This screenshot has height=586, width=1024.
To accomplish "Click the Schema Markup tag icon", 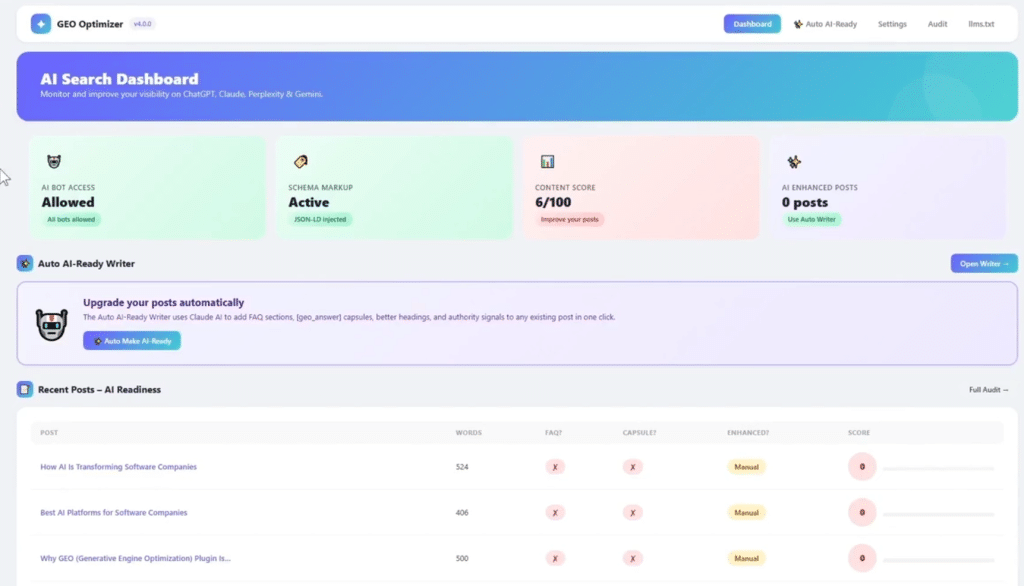I will tap(300, 162).
